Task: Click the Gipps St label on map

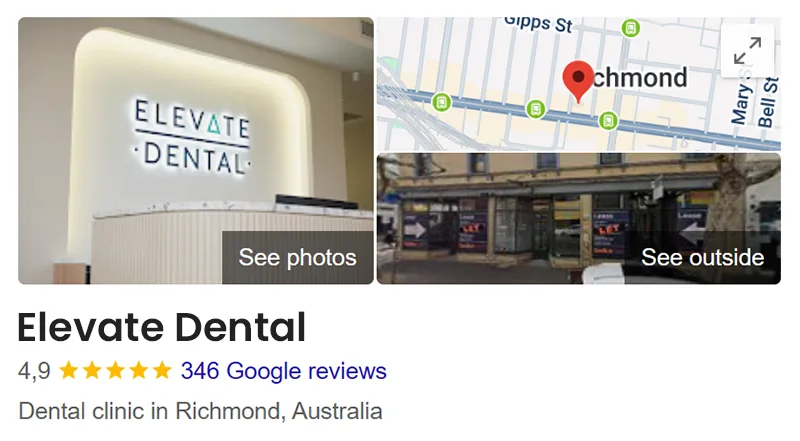Action: (539, 23)
